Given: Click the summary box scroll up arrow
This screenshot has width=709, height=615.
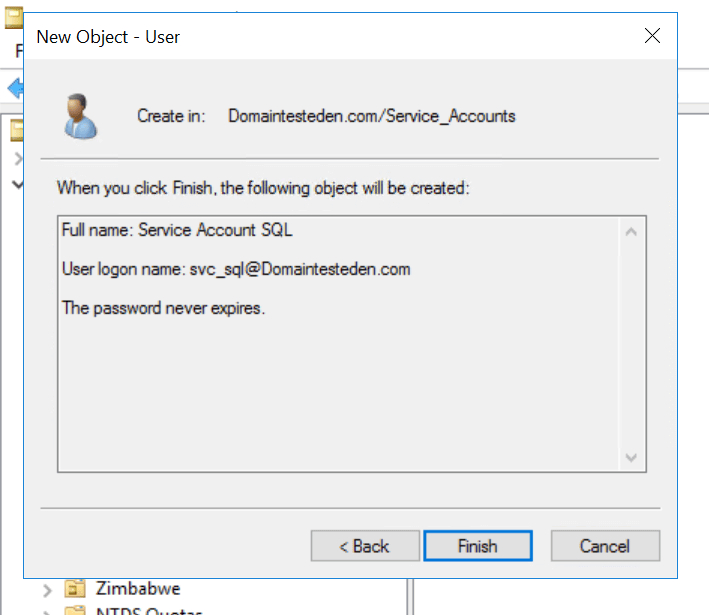Looking at the screenshot, I should pyautogui.click(x=631, y=232).
